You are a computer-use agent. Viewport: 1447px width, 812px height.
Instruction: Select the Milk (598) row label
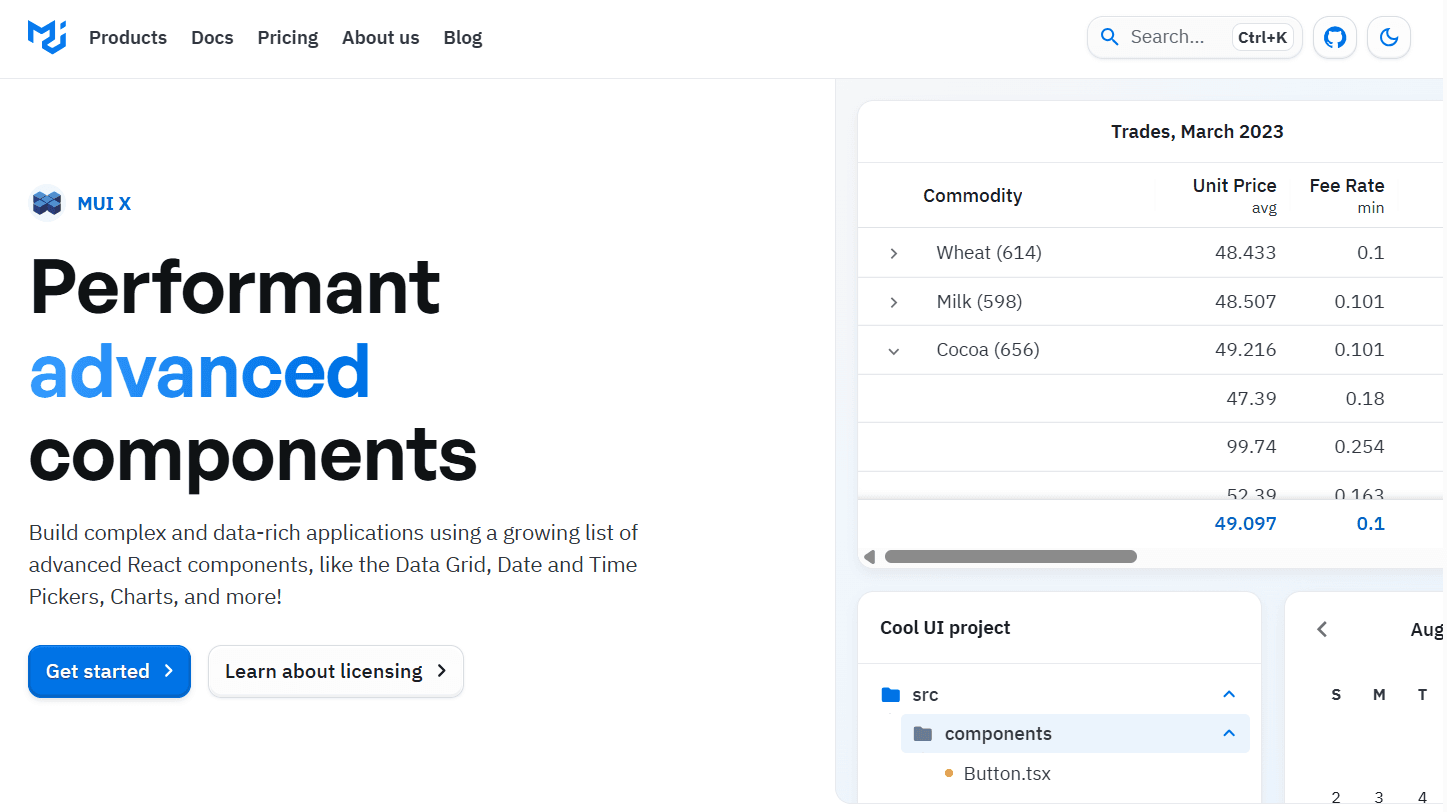pos(979,302)
